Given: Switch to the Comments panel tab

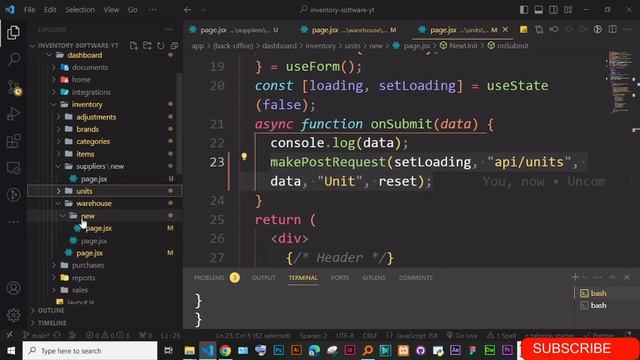Looking at the screenshot, I should pos(416,278).
